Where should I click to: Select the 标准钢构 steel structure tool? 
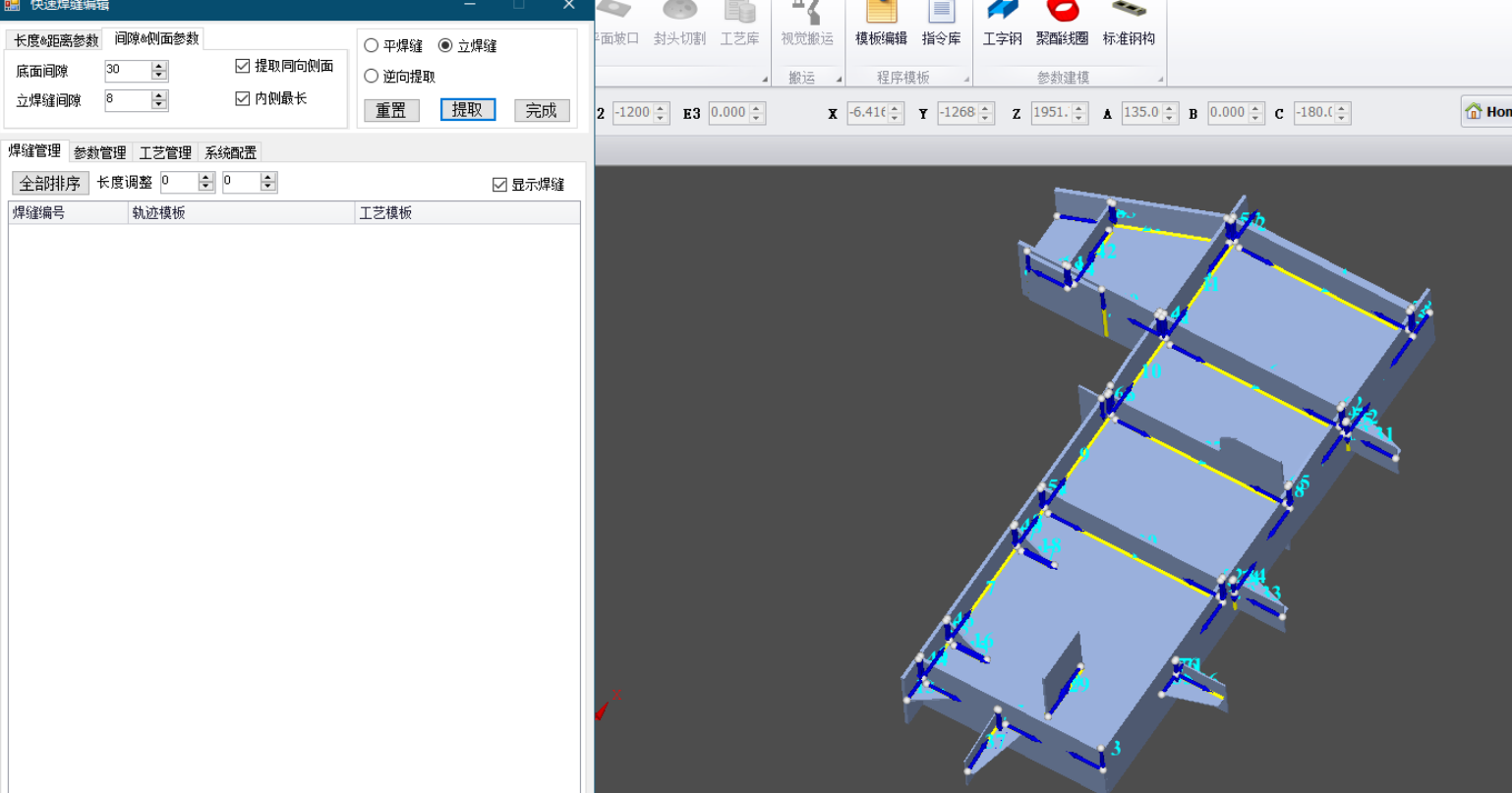click(x=1128, y=24)
